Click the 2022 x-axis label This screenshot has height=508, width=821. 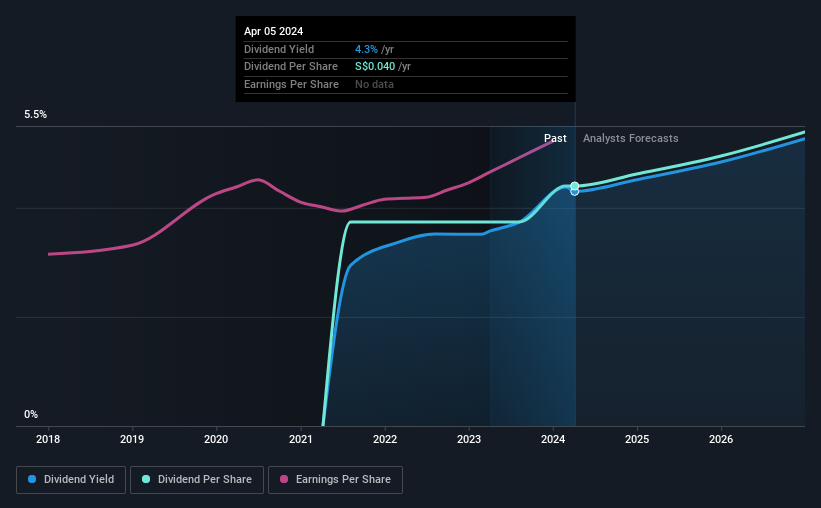point(385,439)
